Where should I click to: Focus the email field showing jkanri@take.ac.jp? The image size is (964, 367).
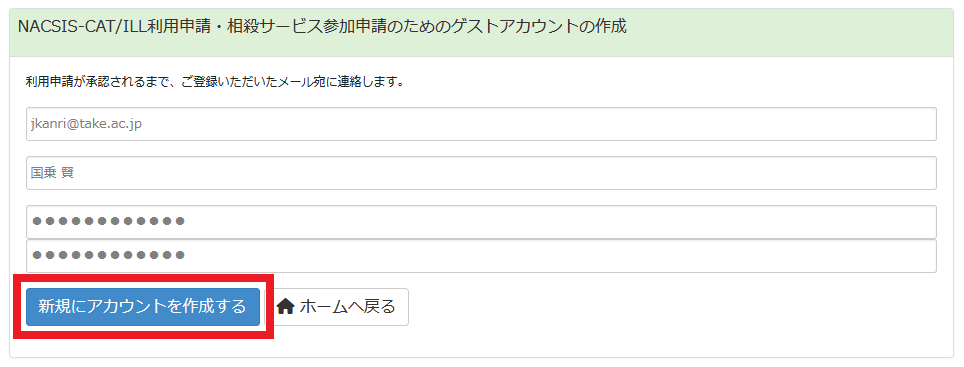481,124
